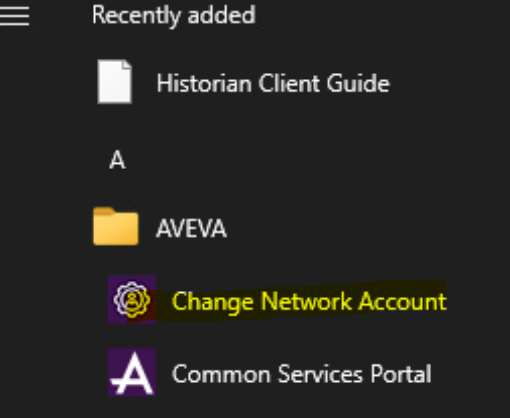Click the white page icon beside Historian
The image size is (510, 418).
pyautogui.click(x=114, y=82)
